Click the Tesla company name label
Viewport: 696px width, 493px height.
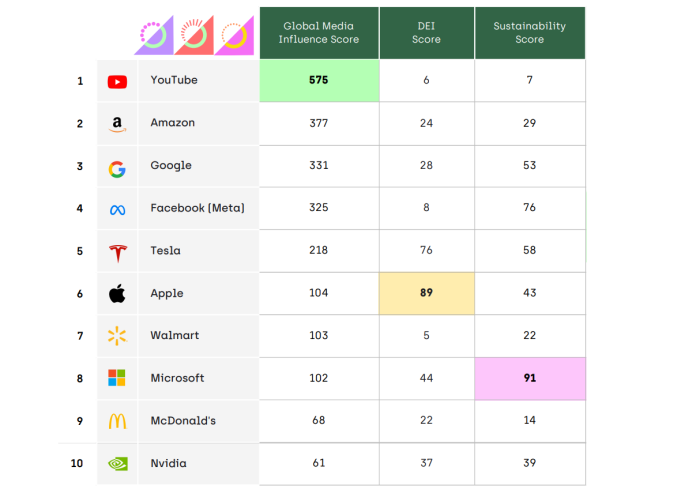(166, 250)
